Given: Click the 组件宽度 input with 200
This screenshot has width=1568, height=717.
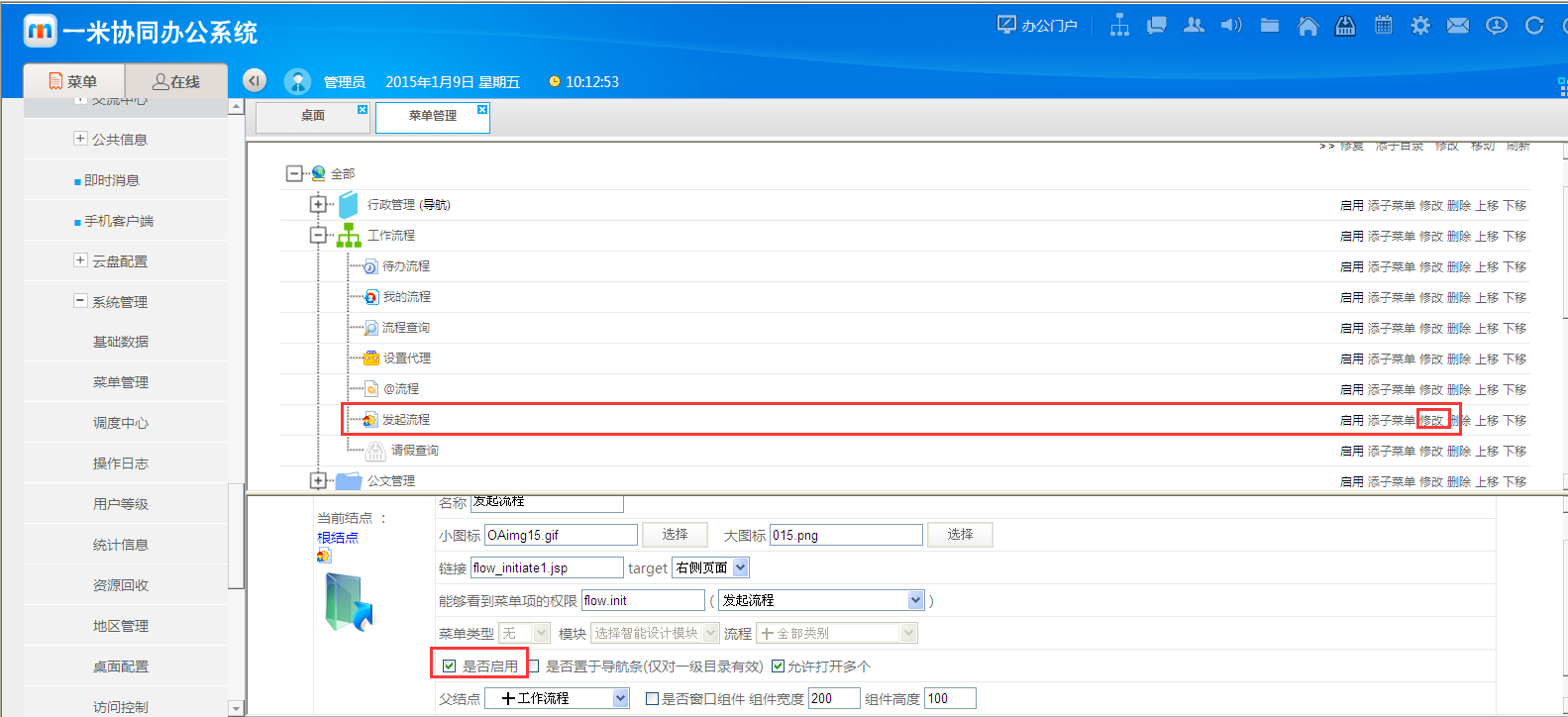Looking at the screenshot, I should click(x=834, y=698).
